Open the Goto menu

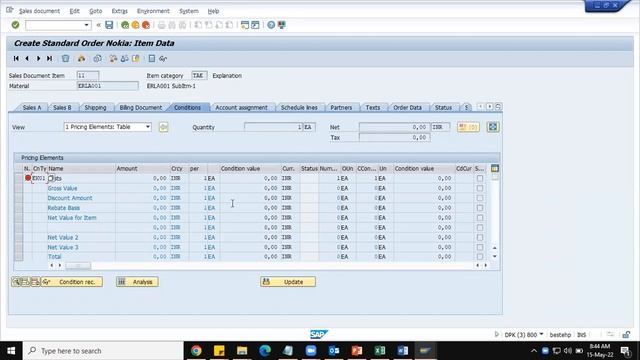pyautogui.click(x=96, y=11)
